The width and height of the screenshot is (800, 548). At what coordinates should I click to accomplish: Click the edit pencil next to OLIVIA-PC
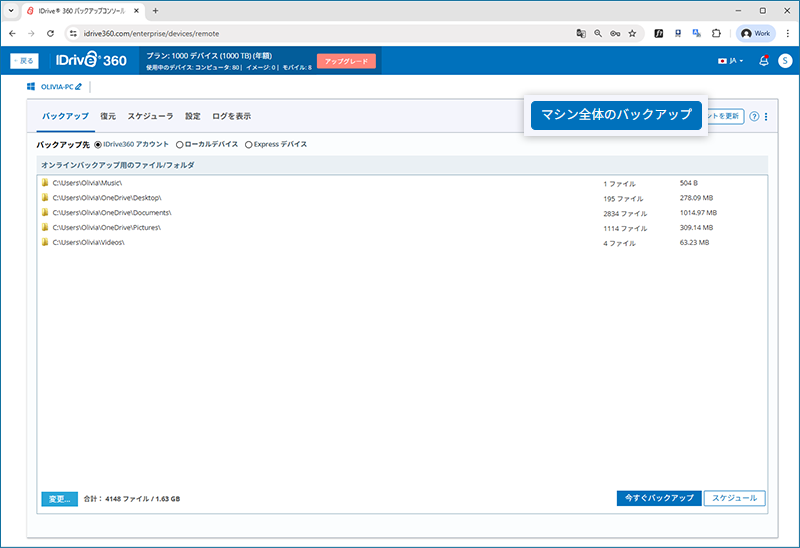79,88
